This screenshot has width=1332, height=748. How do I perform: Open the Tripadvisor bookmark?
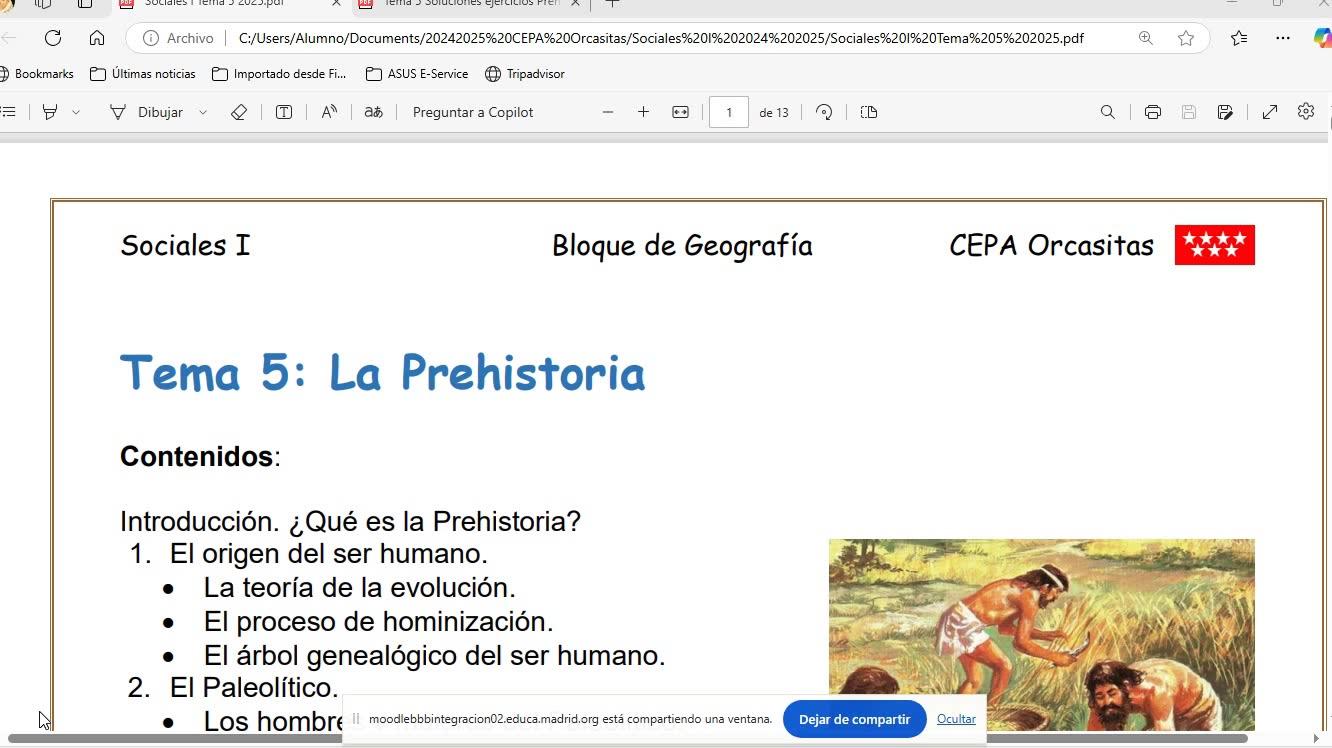525,74
